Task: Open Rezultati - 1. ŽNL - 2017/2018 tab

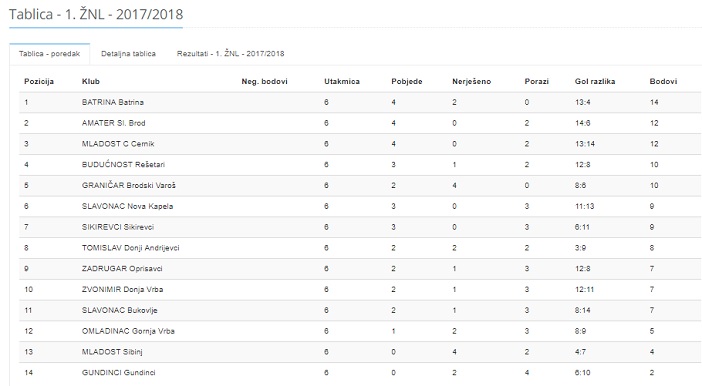Action: (231, 54)
